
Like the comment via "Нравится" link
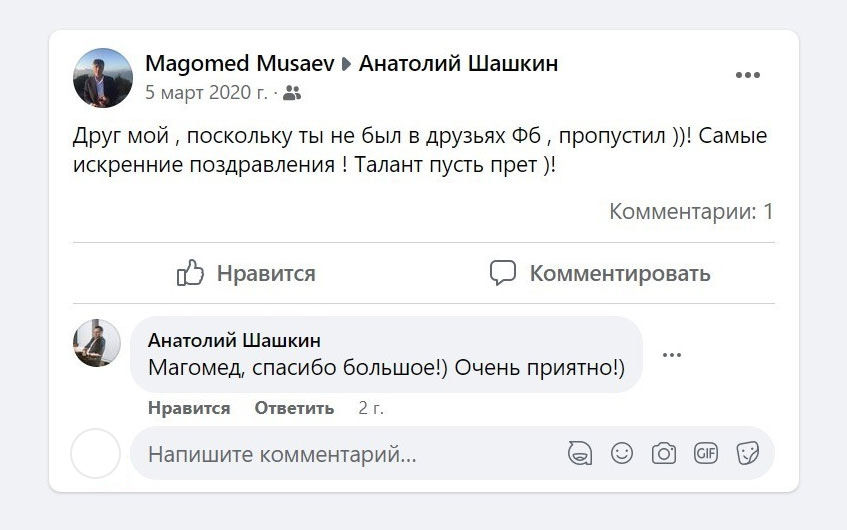(x=189, y=408)
